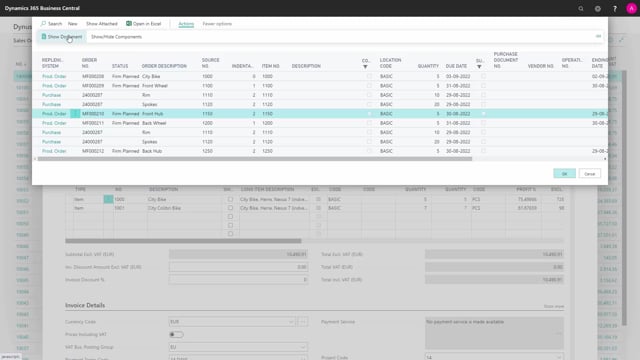
Task: Open the CO. column filter dropdown arrow
Action: coord(365,67)
